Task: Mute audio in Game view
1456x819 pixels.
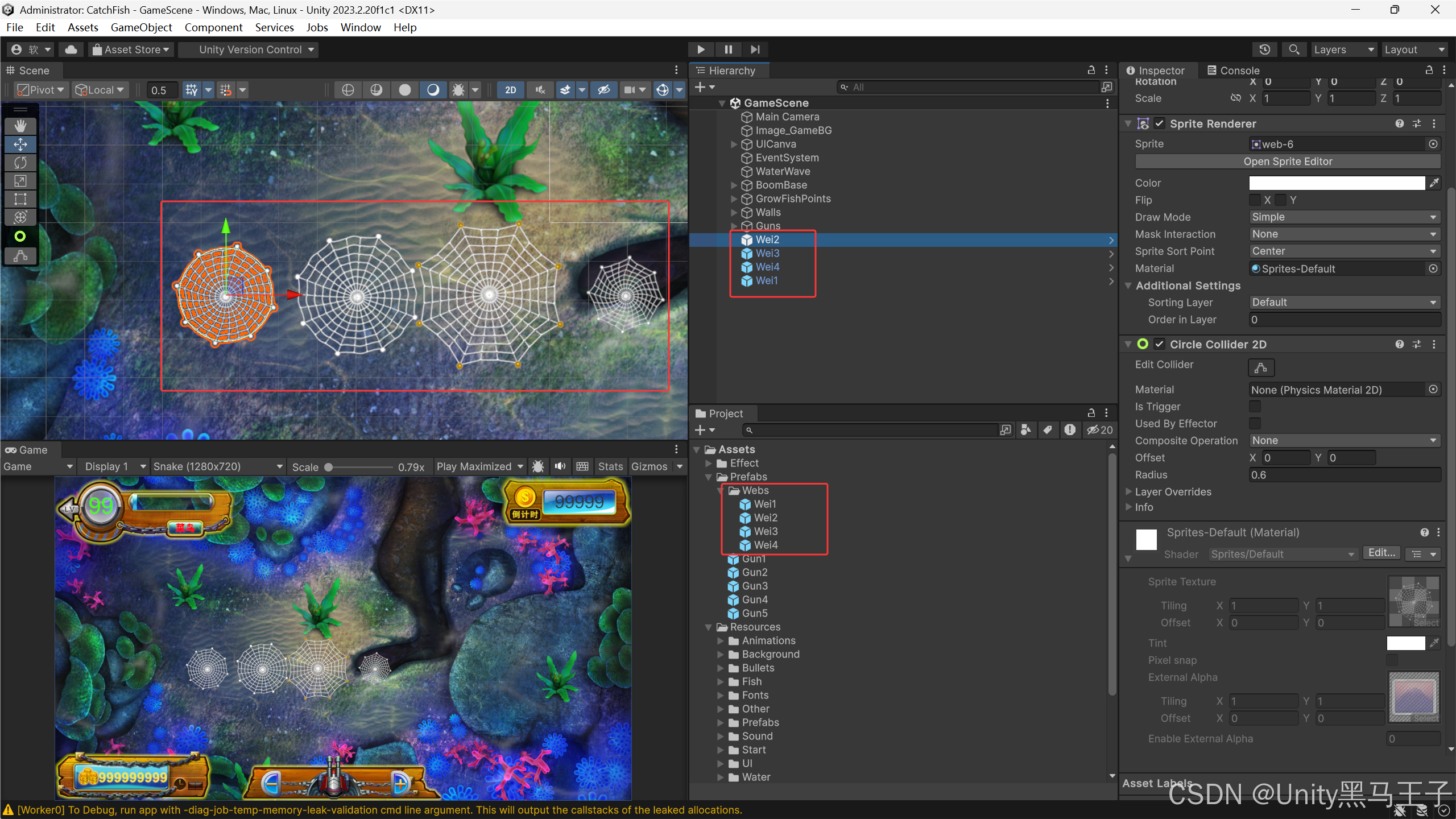Action: [560, 466]
